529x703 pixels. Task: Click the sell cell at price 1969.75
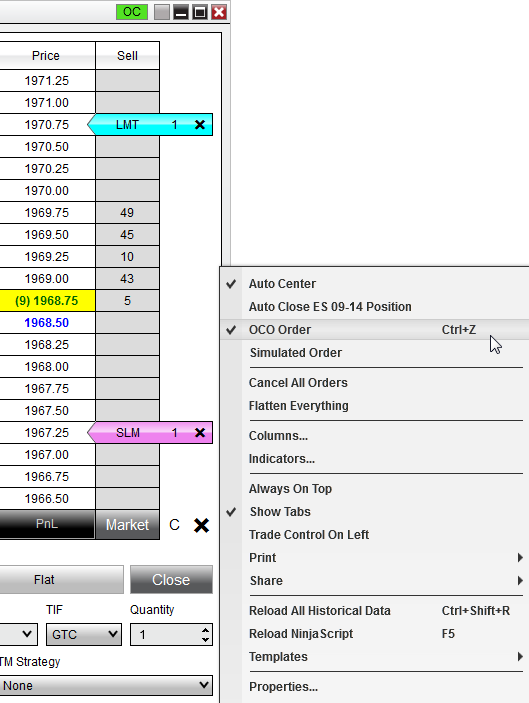pyautogui.click(x=127, y=213)
